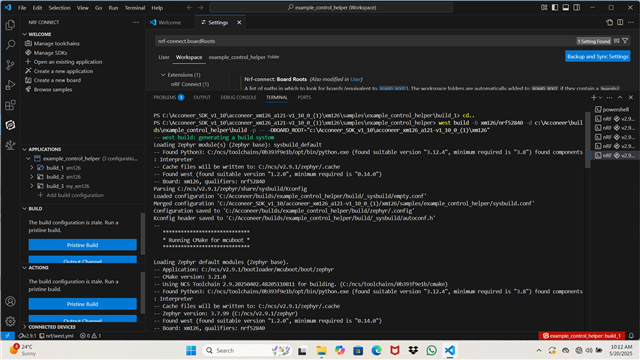This screenshot has height=360, width=640.
Task: Select the Workspace settings scope
Action: tap(189, 57)
